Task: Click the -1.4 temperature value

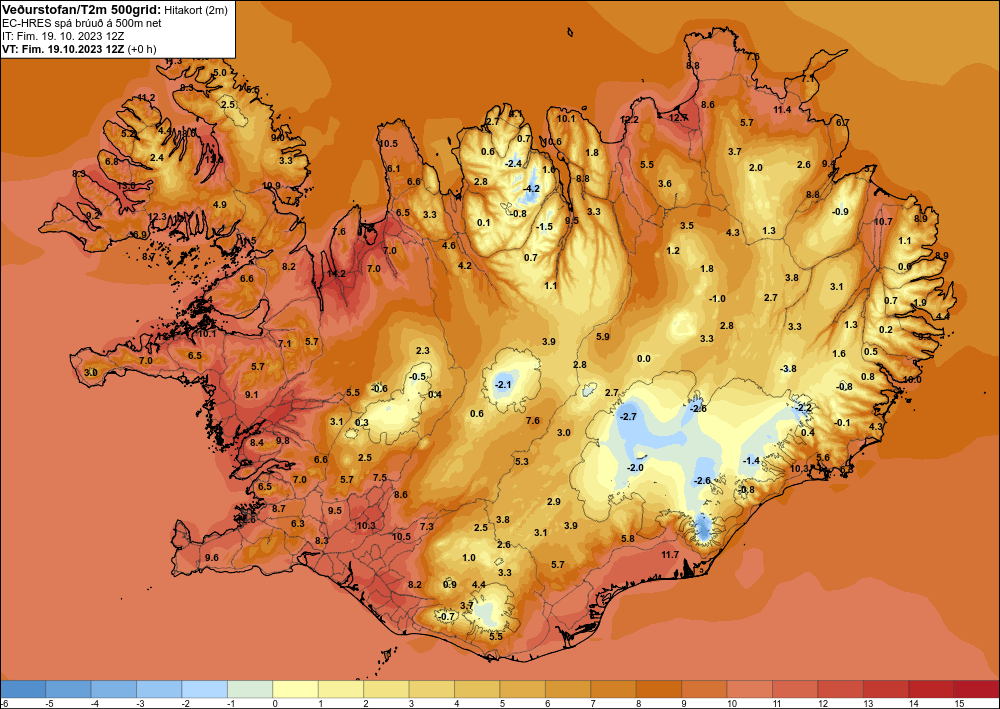Action: click(751, 460)
